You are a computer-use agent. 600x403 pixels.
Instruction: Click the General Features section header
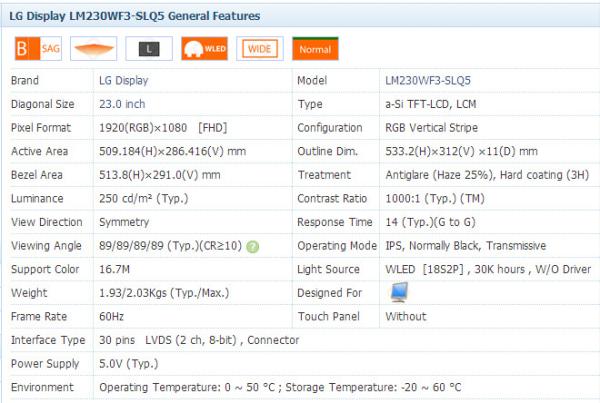pos(135,16)
